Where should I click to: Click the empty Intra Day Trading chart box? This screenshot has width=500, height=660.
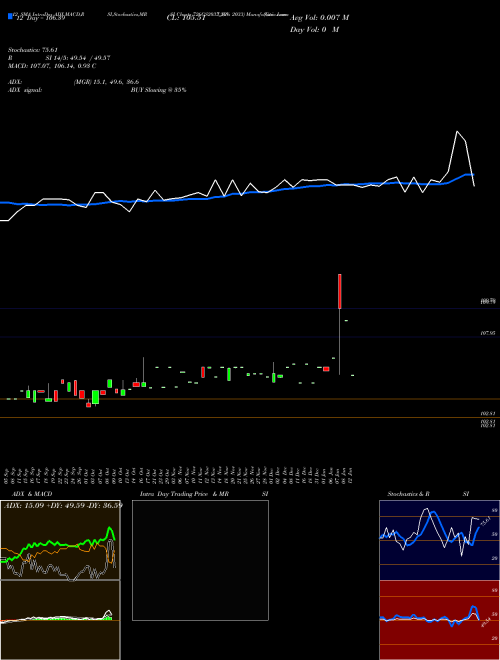click(x=200, y=560)
